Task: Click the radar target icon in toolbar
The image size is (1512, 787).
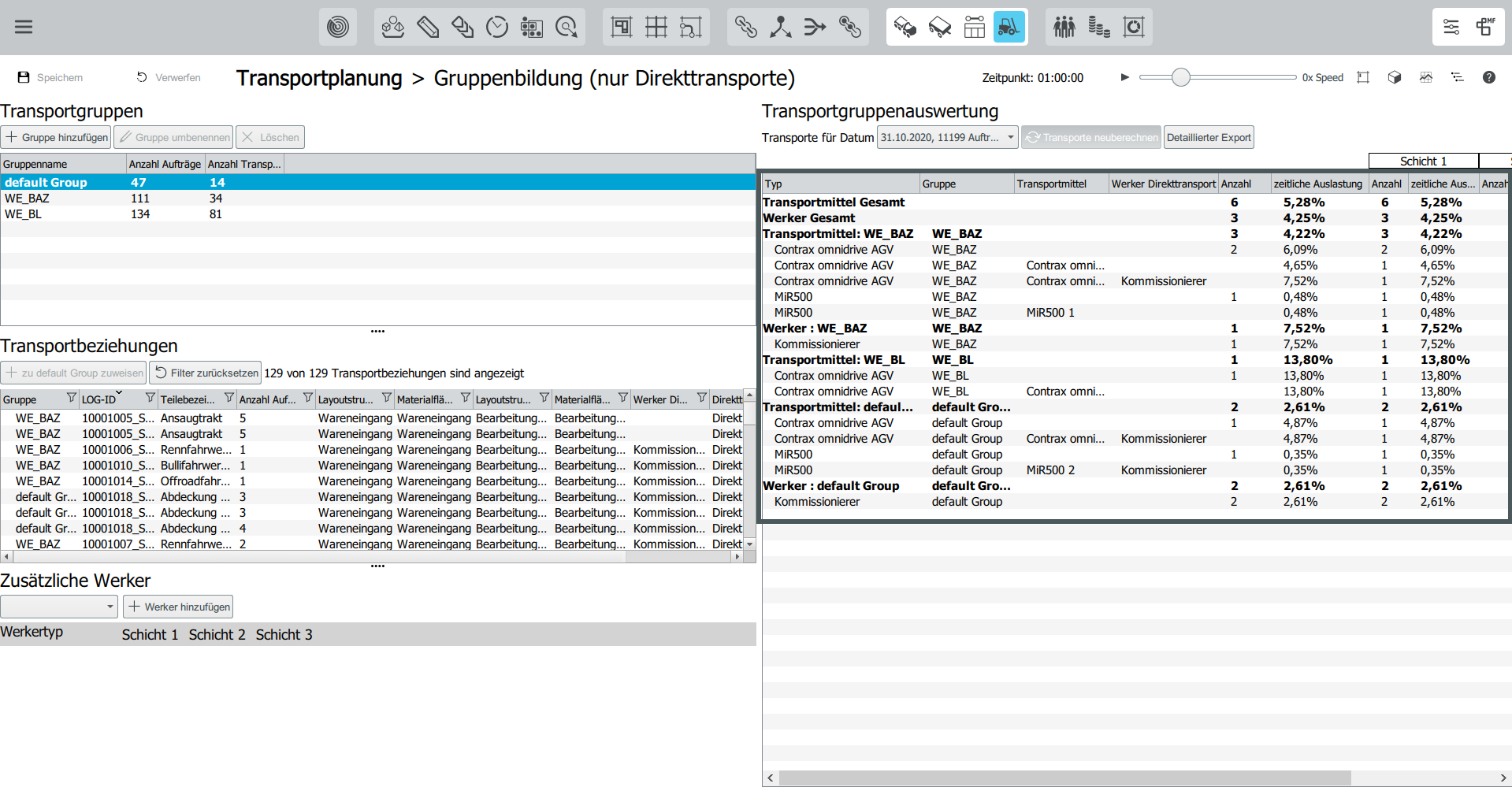Action: point(338,28)
